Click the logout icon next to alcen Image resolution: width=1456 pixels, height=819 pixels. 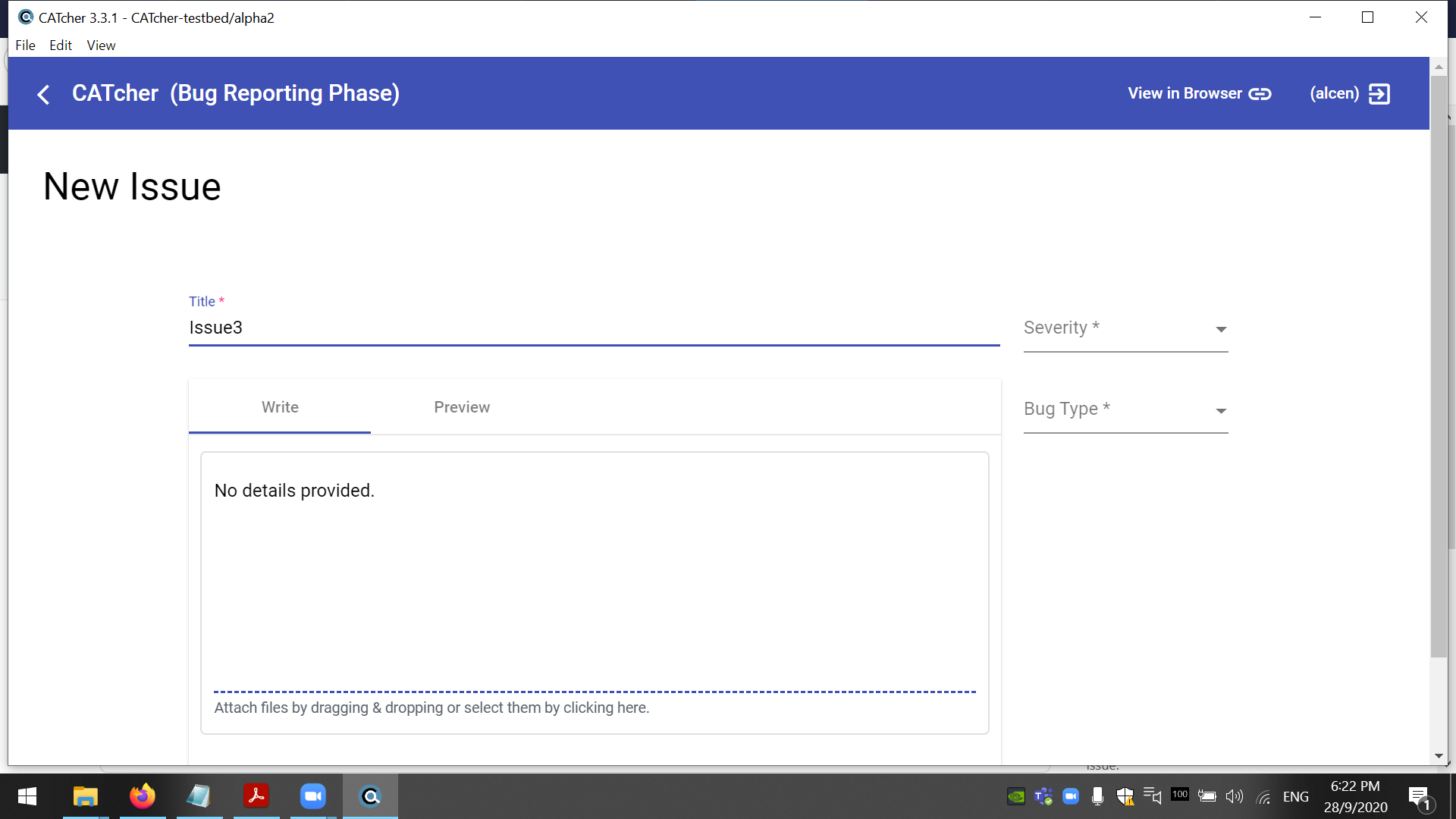click(x=1379, y=94)
